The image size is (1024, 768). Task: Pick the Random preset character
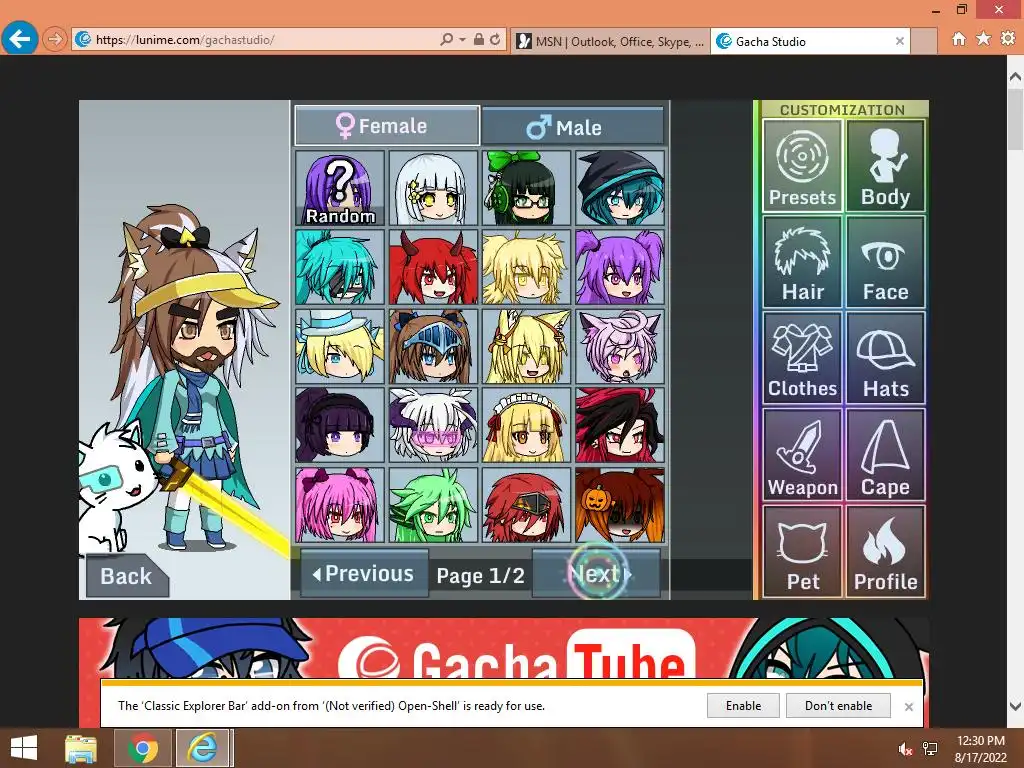[x=340, y=188]
